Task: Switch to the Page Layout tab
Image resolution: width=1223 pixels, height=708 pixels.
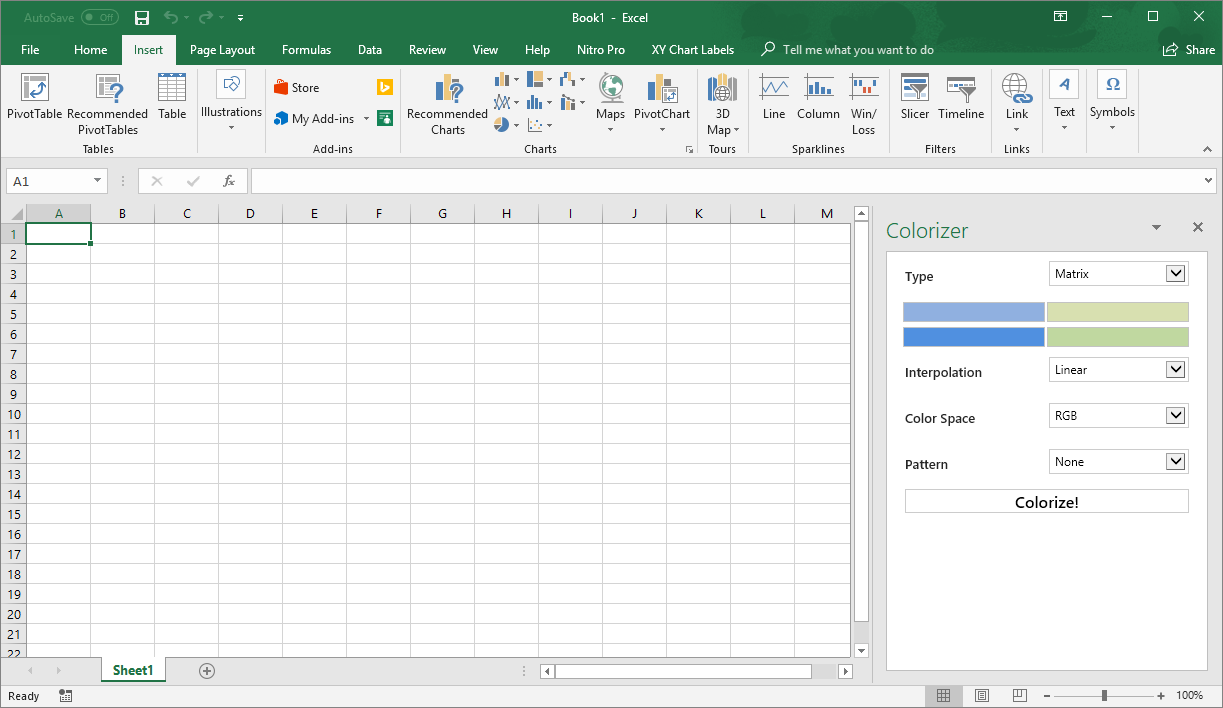Action: [222, 50]
